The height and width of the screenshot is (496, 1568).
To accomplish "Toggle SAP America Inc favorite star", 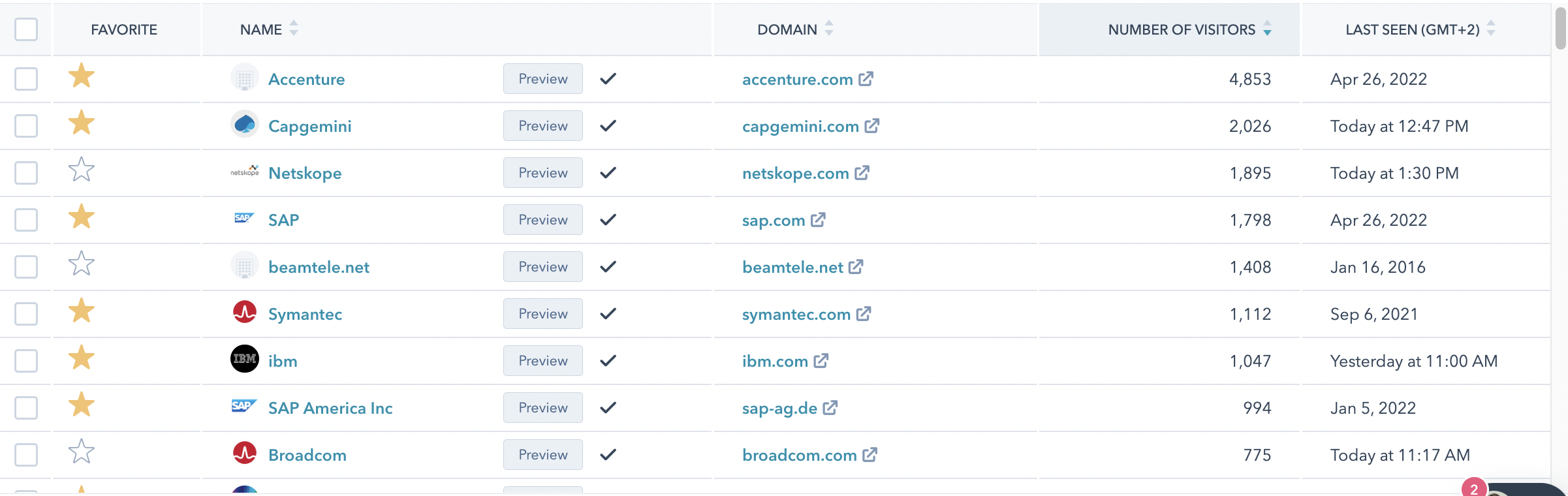I will click(x=82, y=405).
